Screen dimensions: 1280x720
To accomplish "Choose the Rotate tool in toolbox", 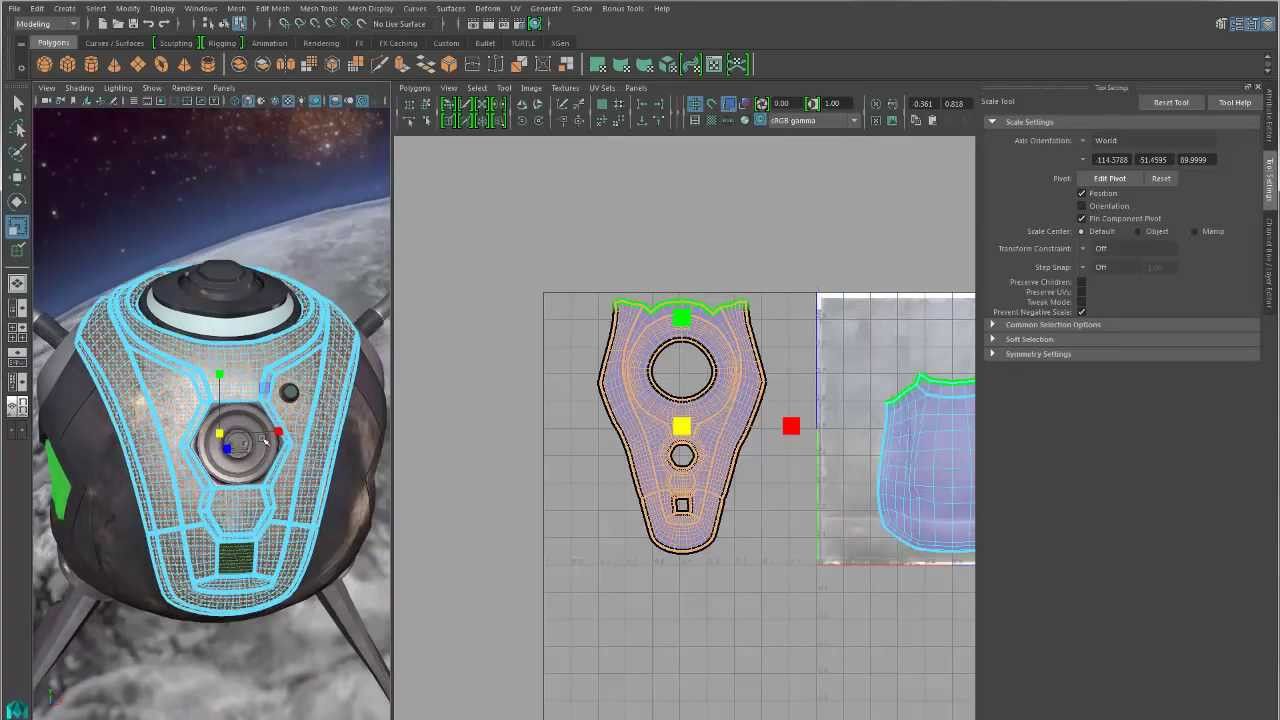I will [17, 202].
